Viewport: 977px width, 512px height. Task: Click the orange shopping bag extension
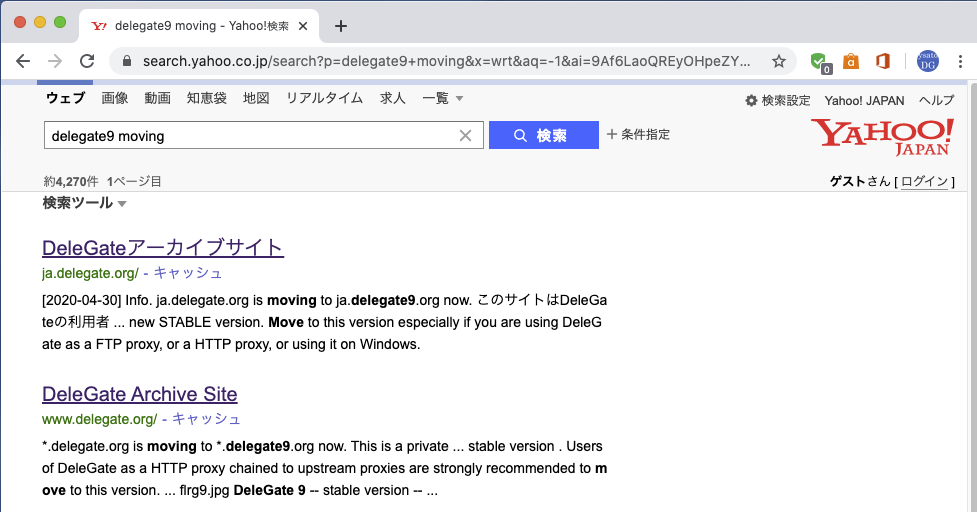tap(850, 61)
